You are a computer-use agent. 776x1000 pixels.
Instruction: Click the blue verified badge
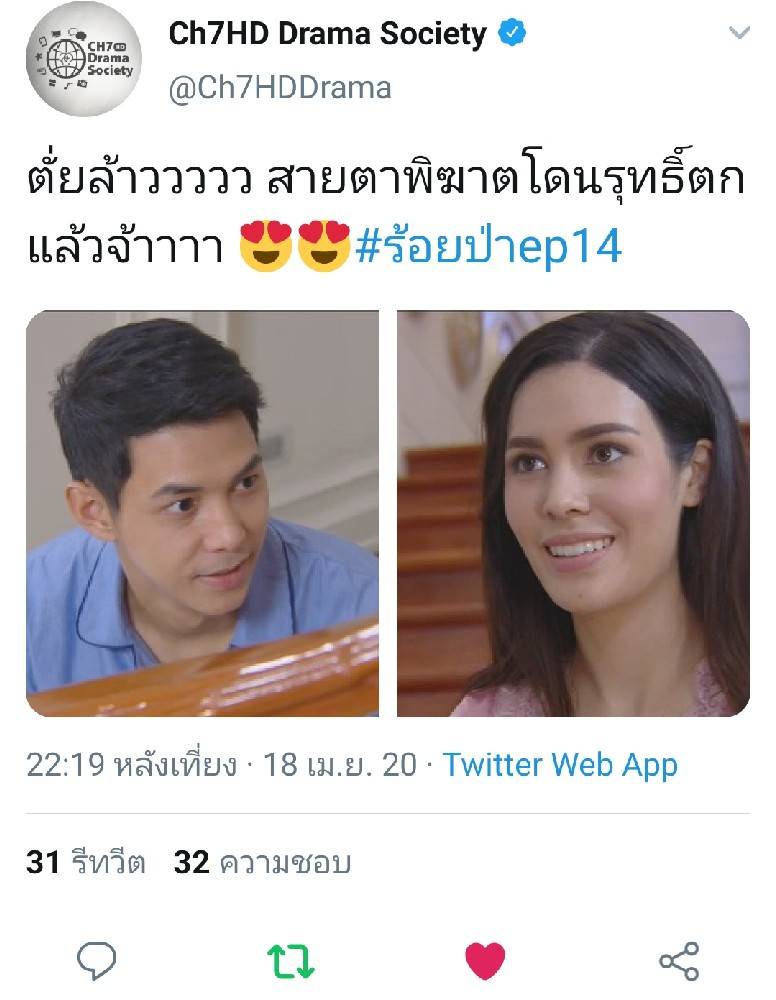[511, 33]
